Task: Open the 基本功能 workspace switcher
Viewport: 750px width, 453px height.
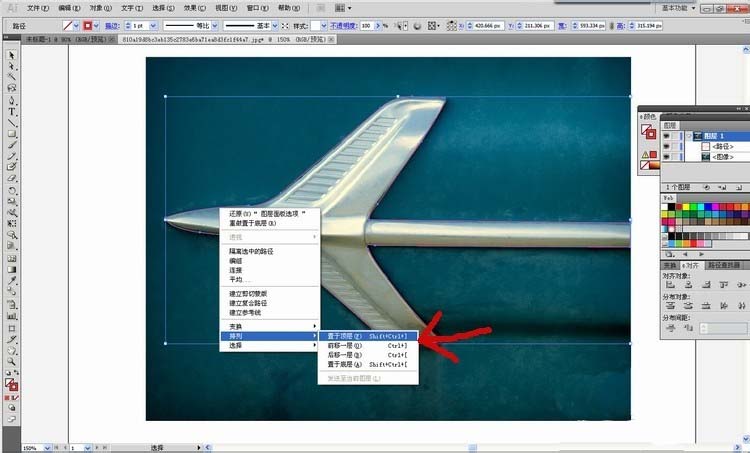Action: click(678, 8)
